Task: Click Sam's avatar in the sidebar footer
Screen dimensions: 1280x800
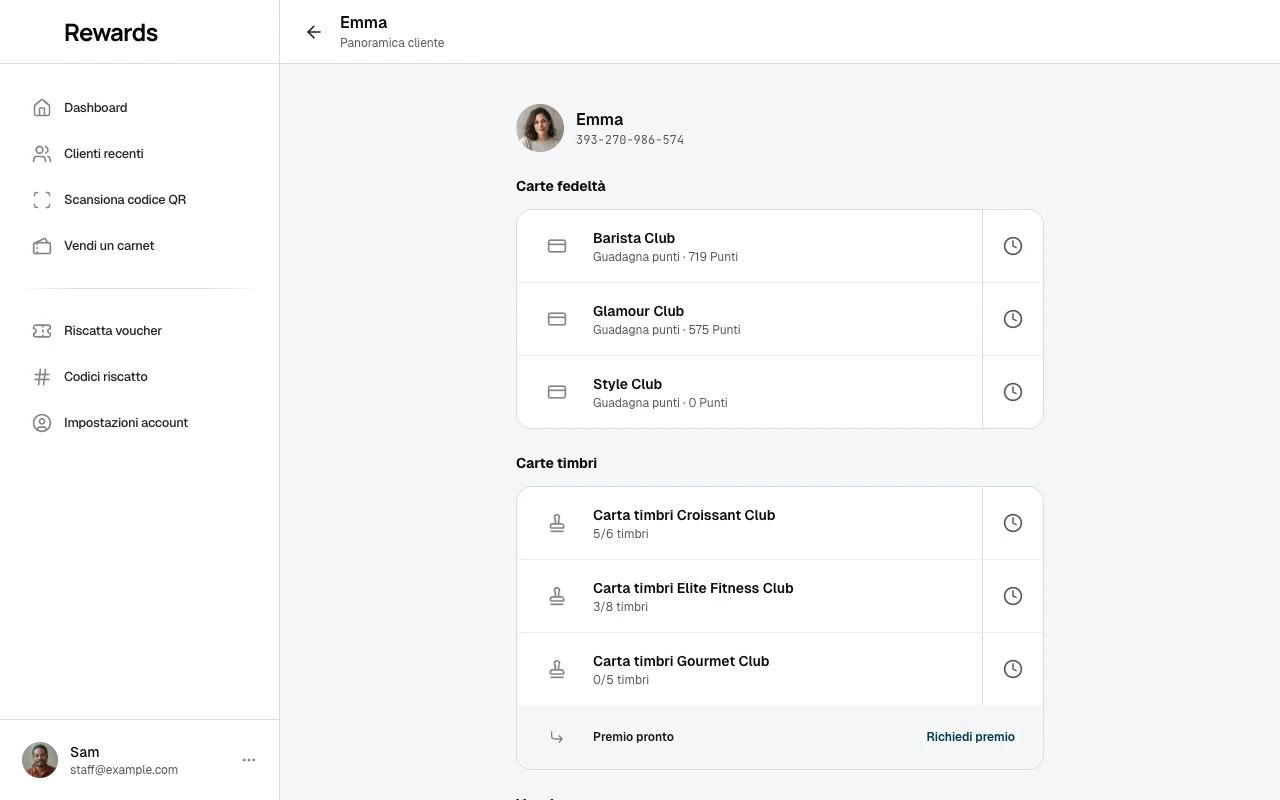Action: pyautogui.click(x=40, y=760)
